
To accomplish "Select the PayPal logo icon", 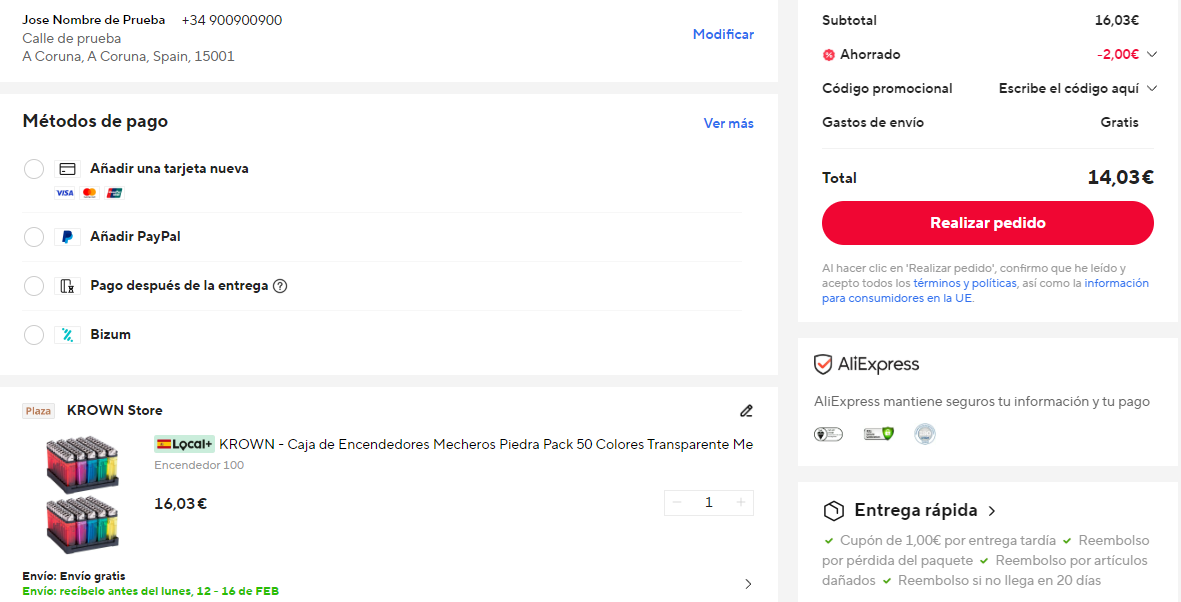I will tap(67, 237).
